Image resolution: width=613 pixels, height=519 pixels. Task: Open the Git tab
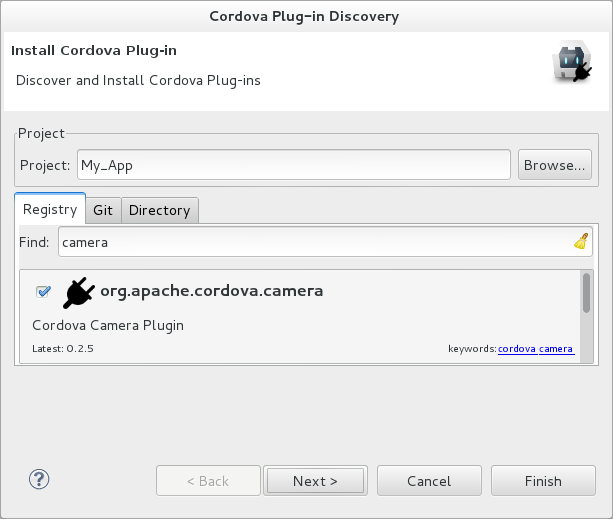(x=103, y=210)
